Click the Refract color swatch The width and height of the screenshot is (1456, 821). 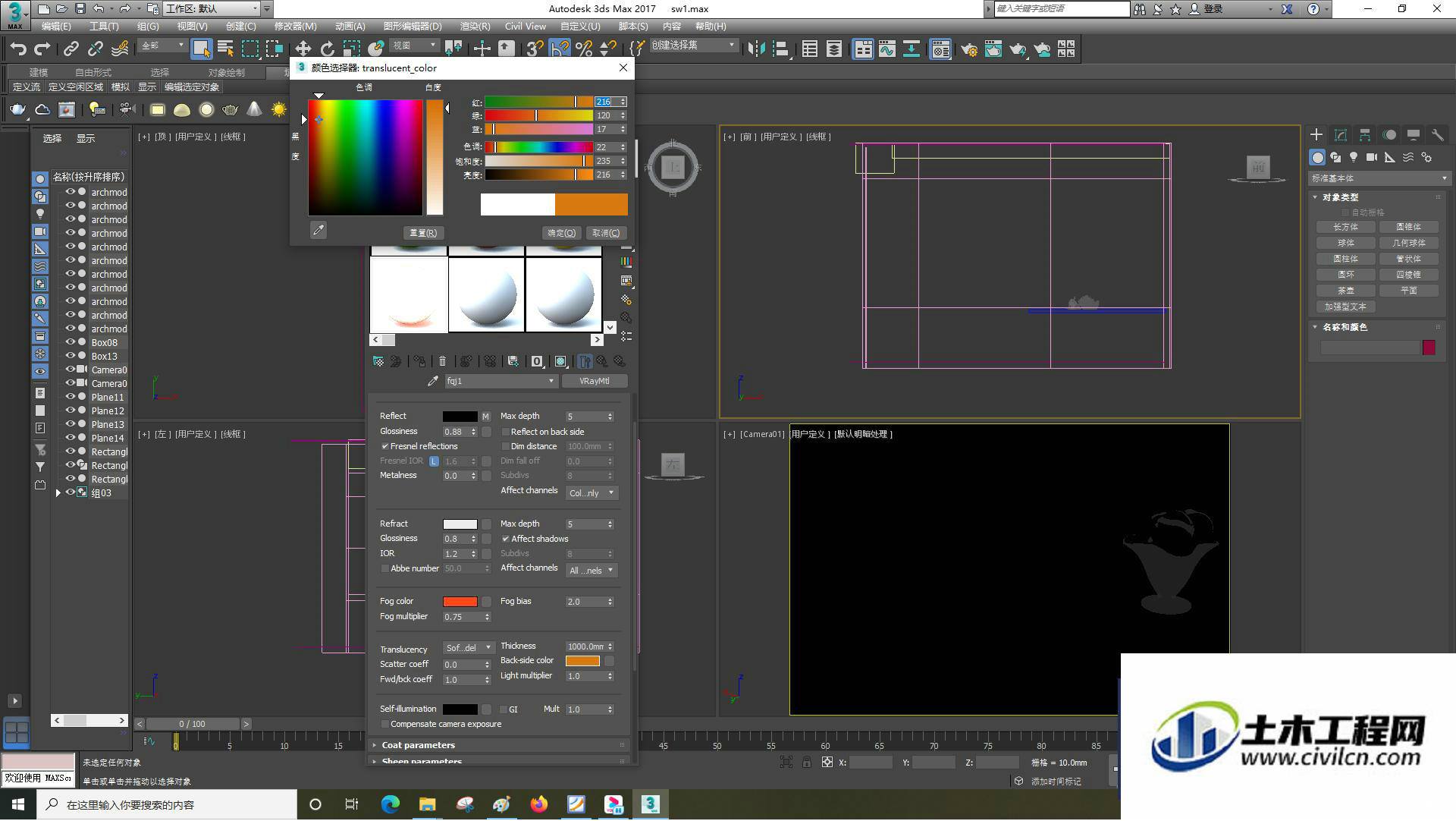click(x=460, y=524)
